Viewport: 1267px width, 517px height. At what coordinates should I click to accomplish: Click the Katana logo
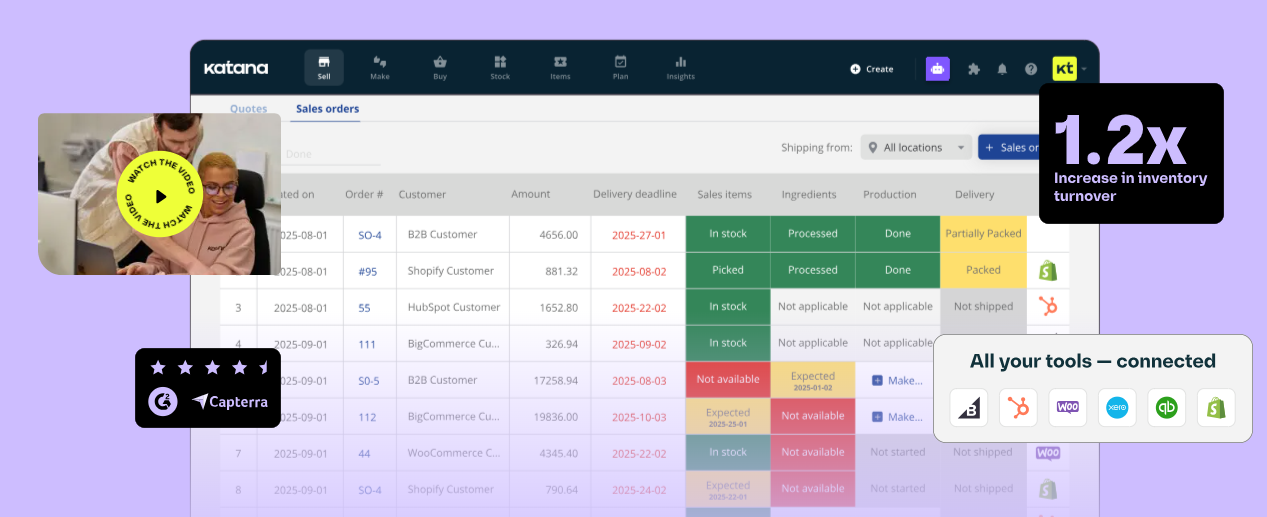tap(236, 68)
